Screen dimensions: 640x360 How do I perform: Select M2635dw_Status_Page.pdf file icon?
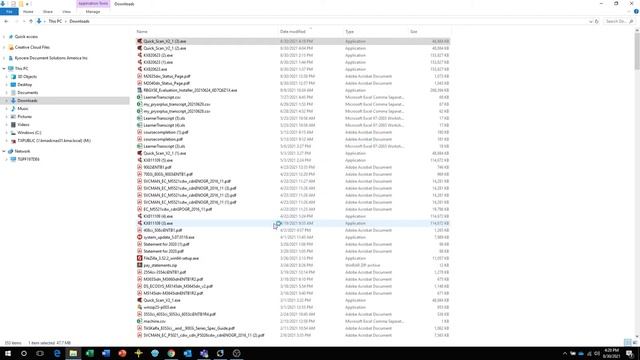(139, 76)
